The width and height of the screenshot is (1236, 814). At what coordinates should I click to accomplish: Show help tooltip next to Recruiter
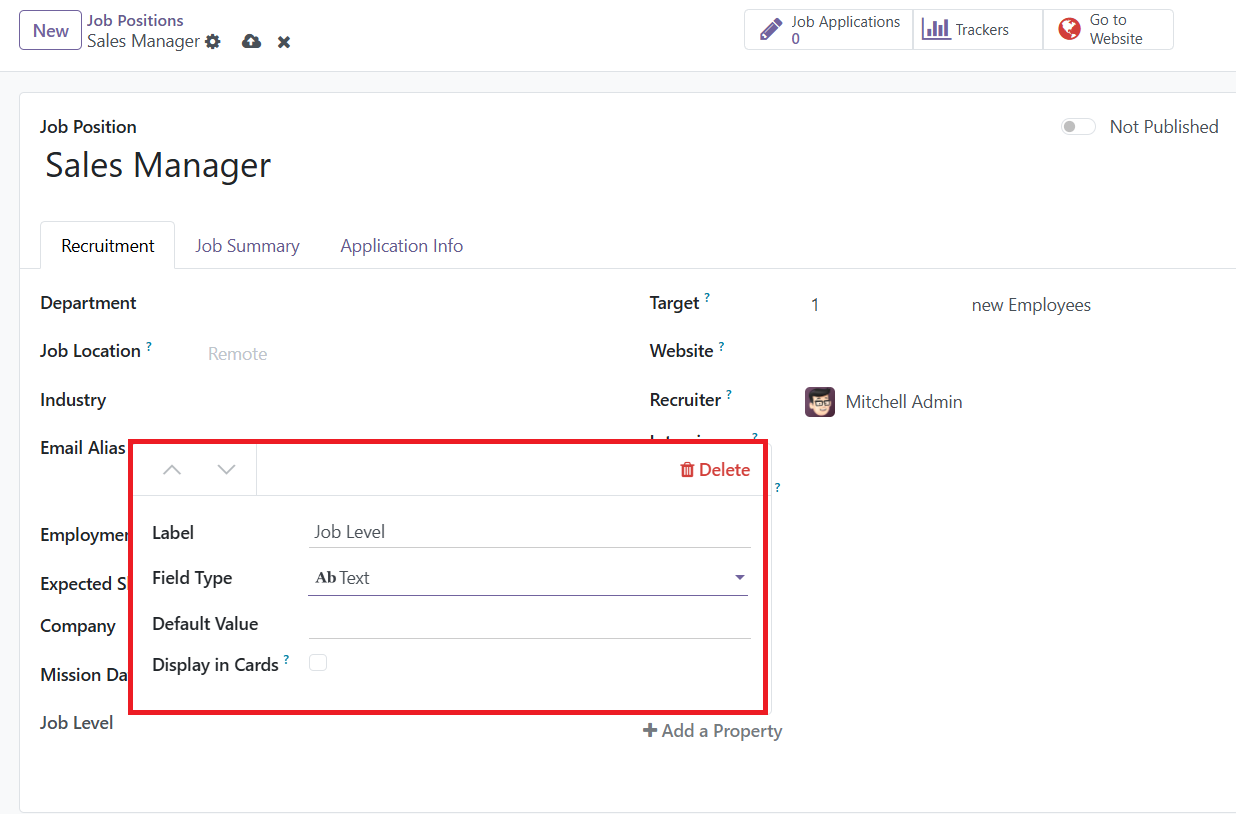tap(729, 395)
